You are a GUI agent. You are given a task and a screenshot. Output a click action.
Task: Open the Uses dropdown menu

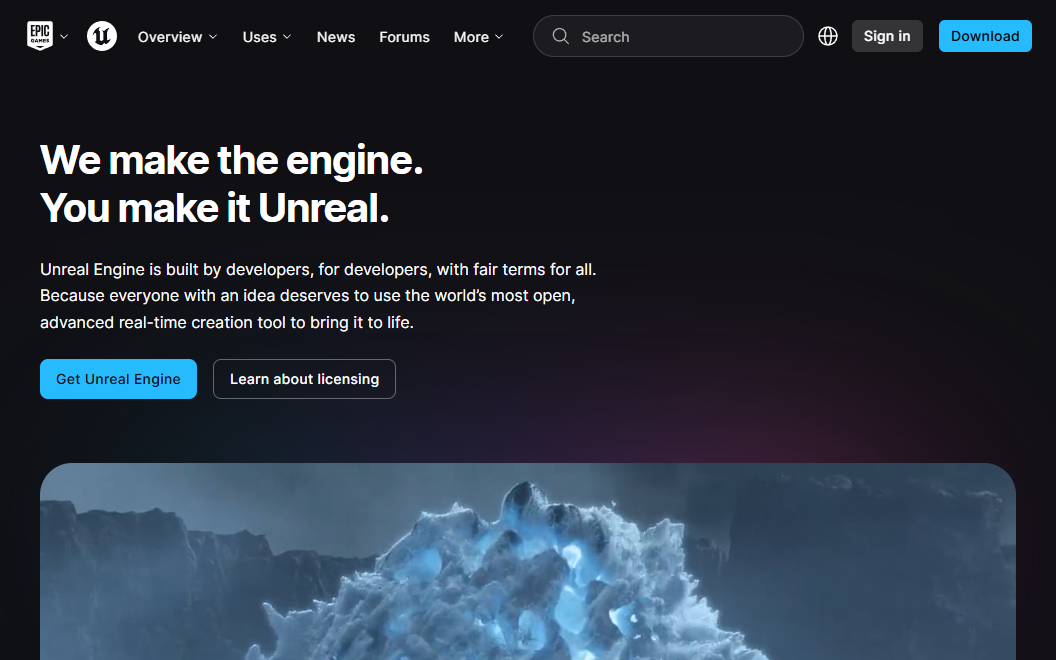pyautogui.click(x=267, y=36)
